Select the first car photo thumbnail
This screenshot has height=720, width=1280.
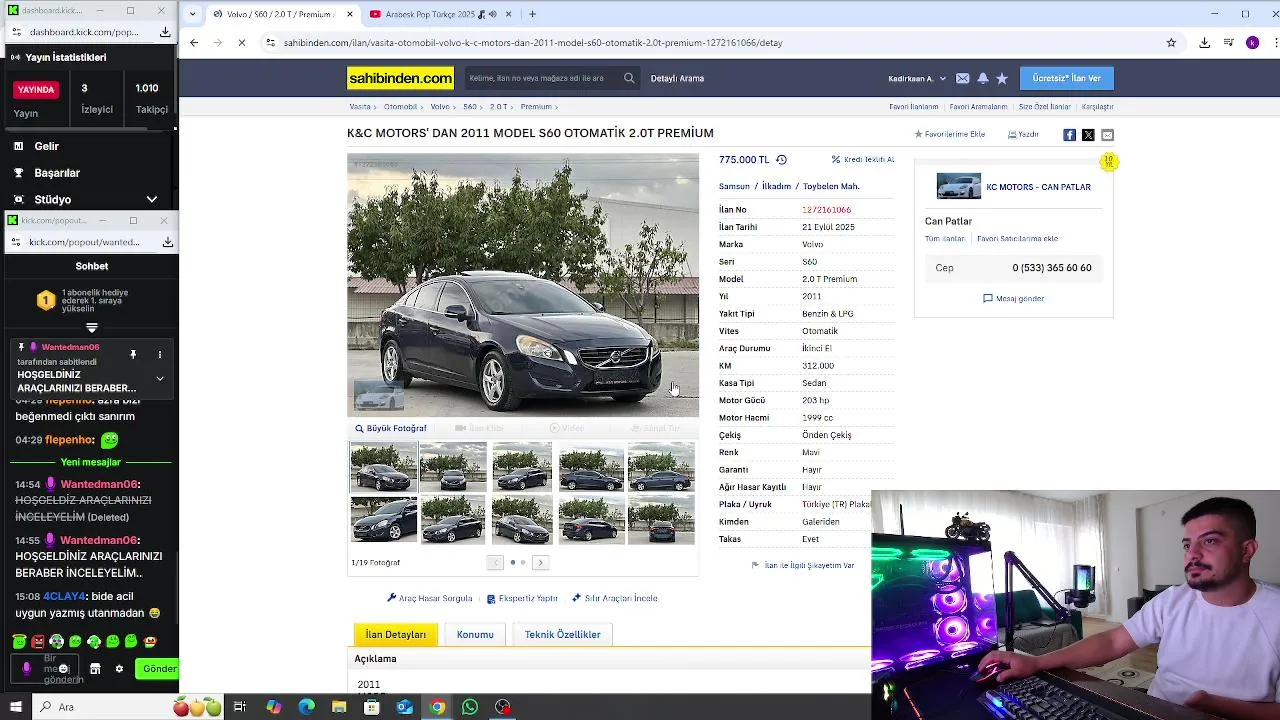point(383,467)
